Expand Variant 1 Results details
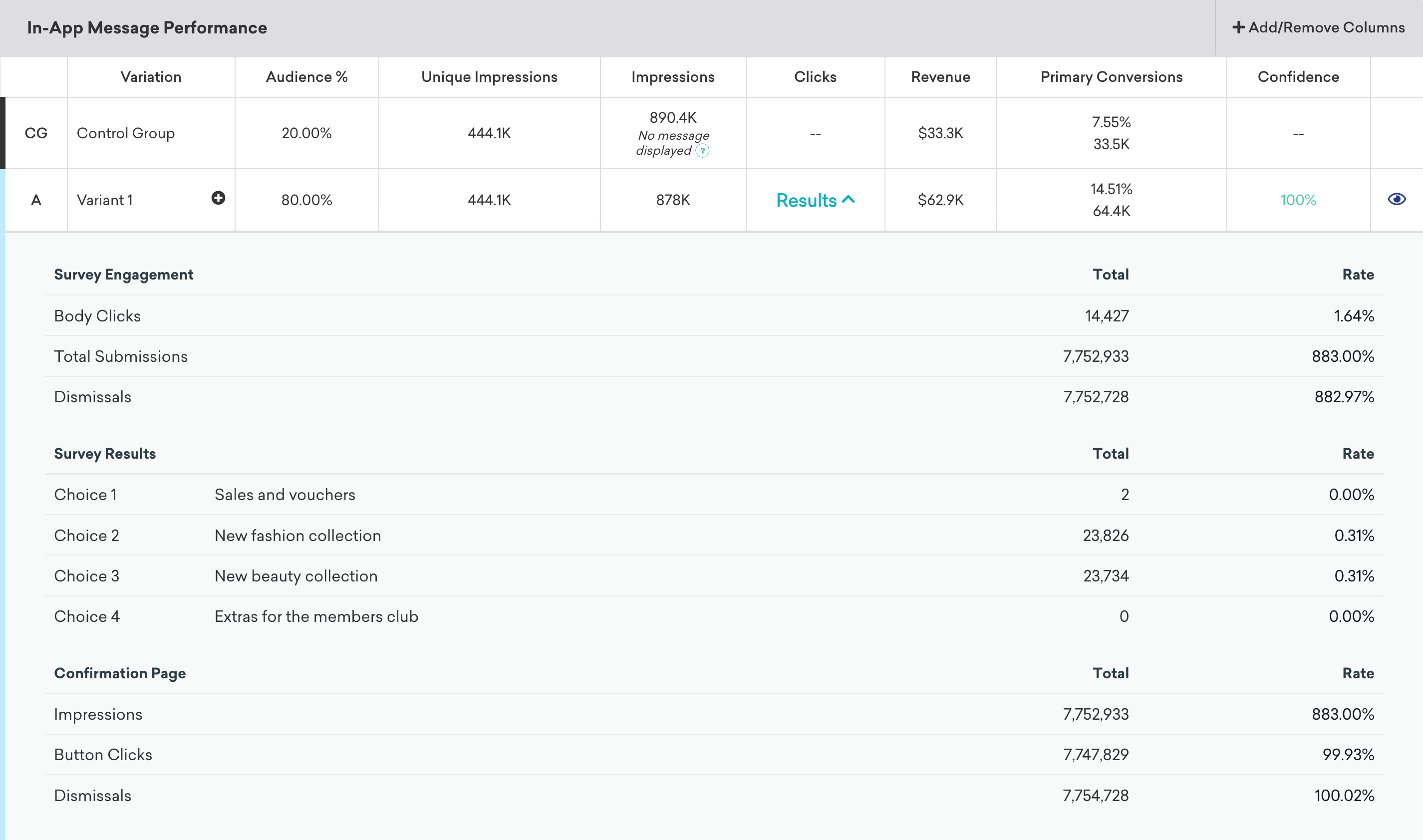 pos(815,199)
